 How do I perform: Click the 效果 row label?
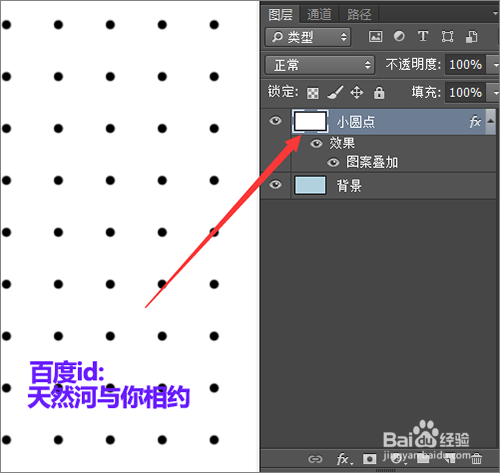tap(342, 143)
